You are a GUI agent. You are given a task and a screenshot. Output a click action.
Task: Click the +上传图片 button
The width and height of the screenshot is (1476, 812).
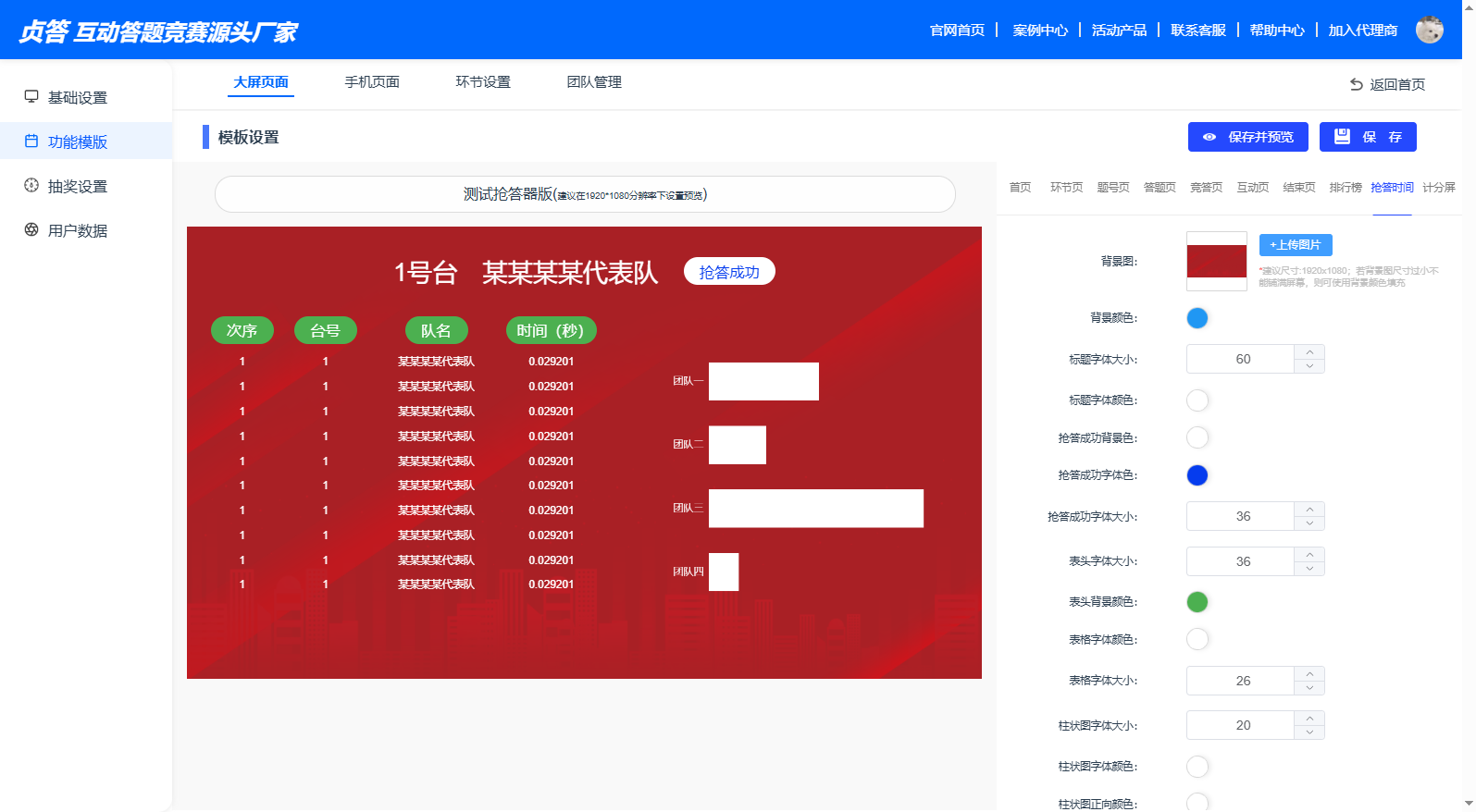1296,245
